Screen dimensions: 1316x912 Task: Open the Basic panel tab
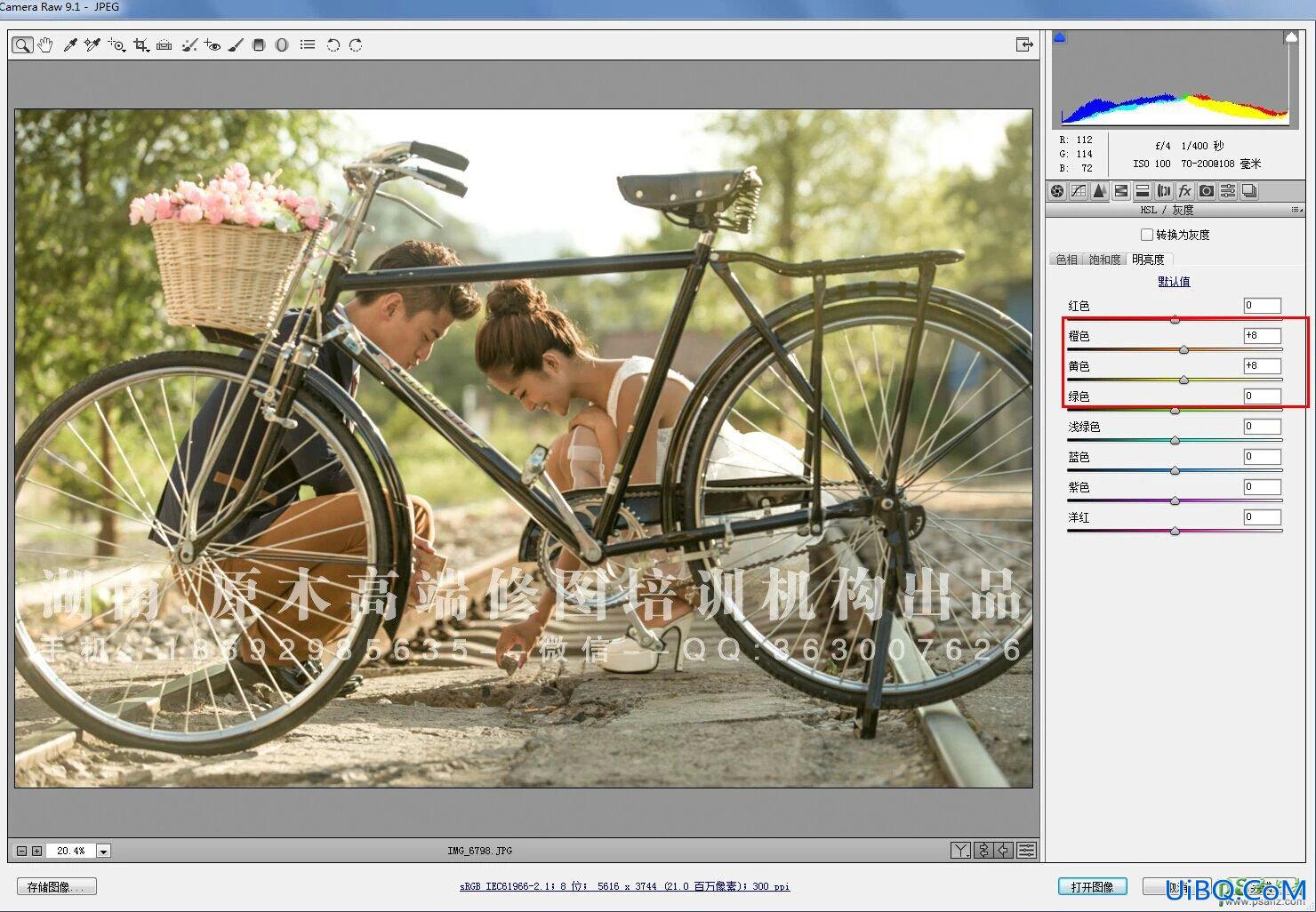[1057, 191]
